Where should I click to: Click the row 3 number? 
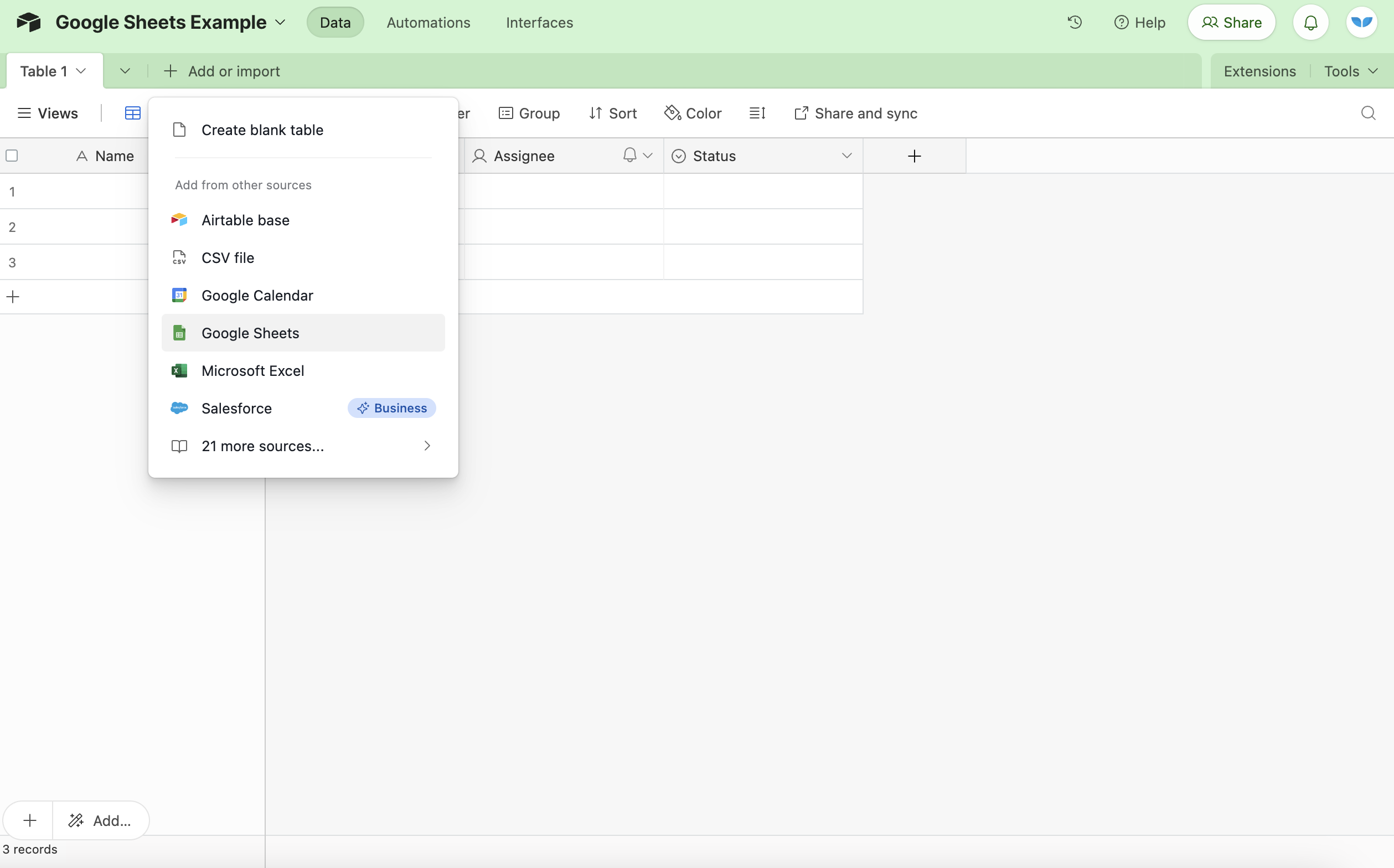click(x=12, y=262)
